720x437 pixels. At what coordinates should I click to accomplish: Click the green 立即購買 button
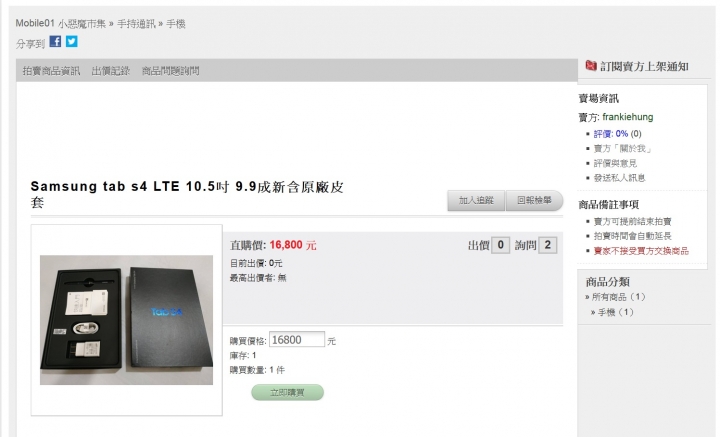(x=287, y=392)
